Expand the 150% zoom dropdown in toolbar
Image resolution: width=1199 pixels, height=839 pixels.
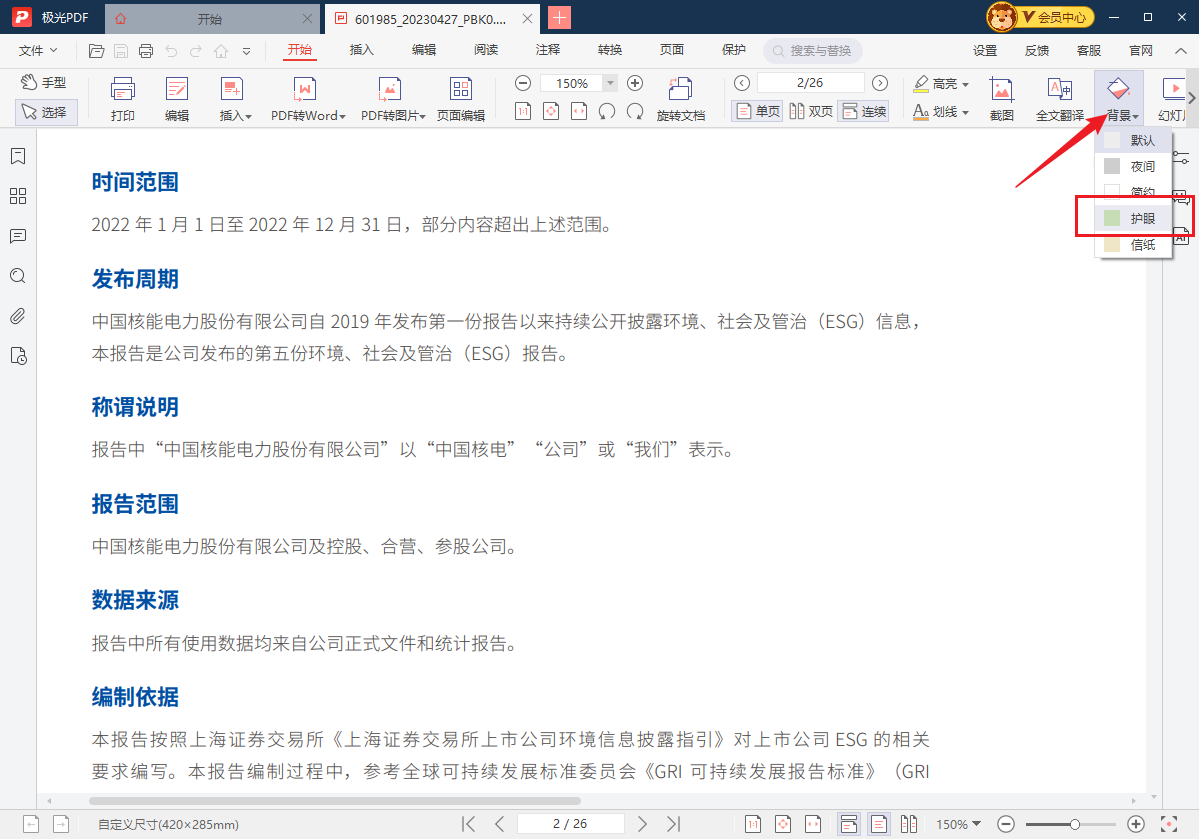click(x=609, y=84)
